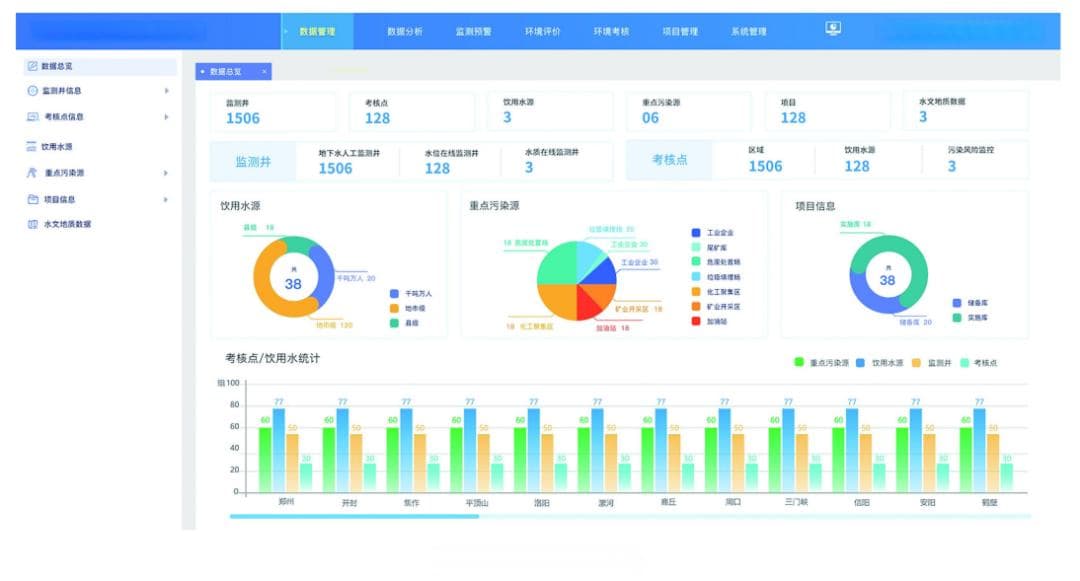
Task: Toggle the 千吨万人 legend swatch
Action: coord(395,294)
